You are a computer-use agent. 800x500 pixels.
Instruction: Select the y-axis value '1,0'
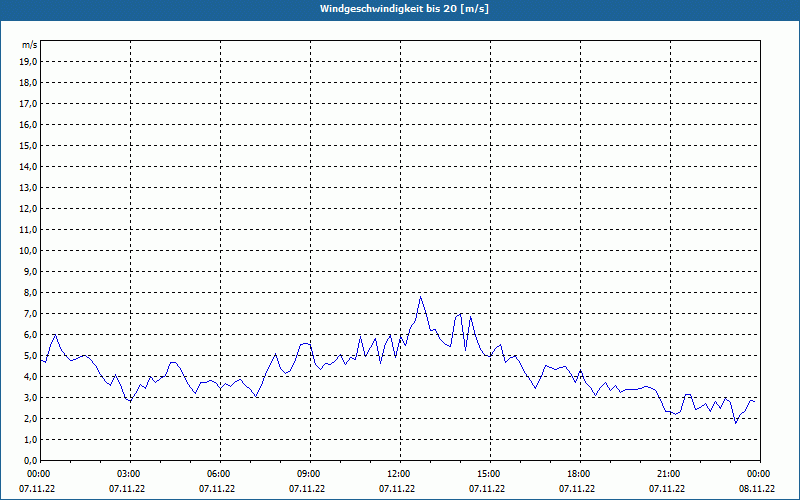tap(31, 440)
